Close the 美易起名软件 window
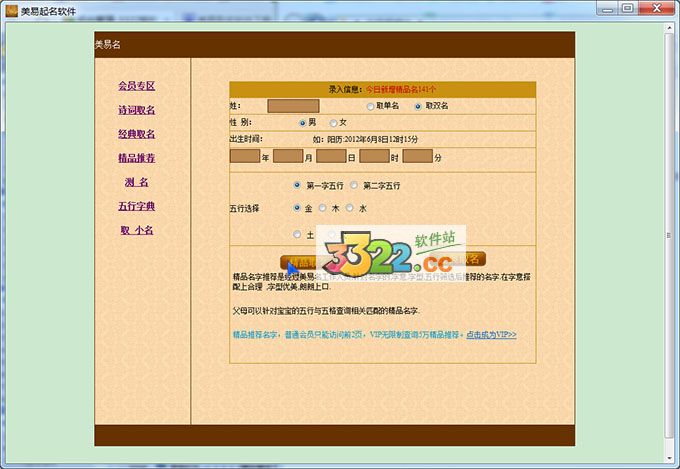This screenshot has width=680, height=469. pyautogui.click(x=656, y=9)
